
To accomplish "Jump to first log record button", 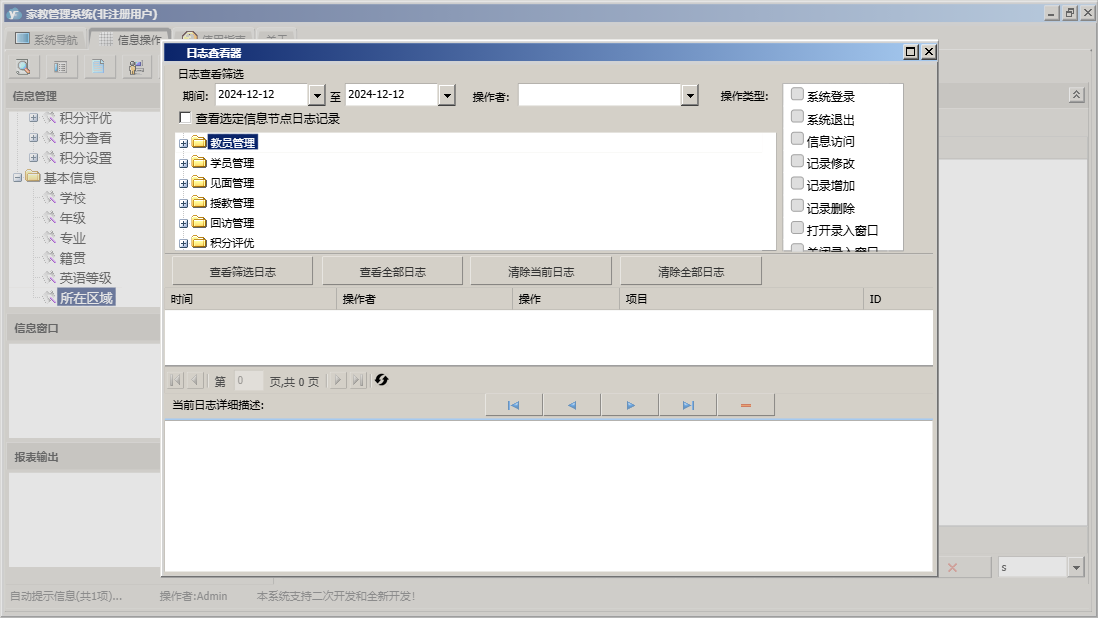I will tap(514, 405).
